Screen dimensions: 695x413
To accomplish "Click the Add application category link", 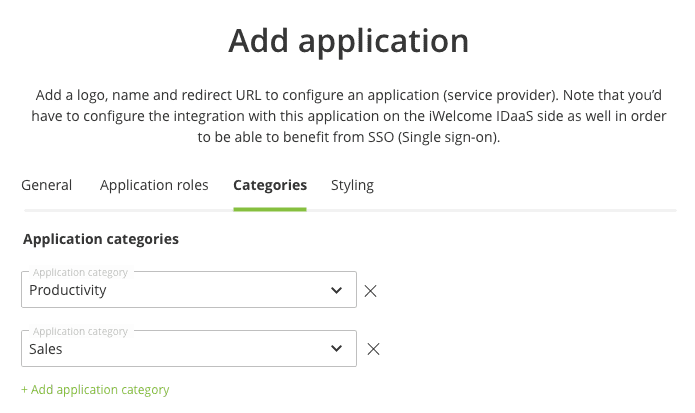I will click(x=100, y=390).
